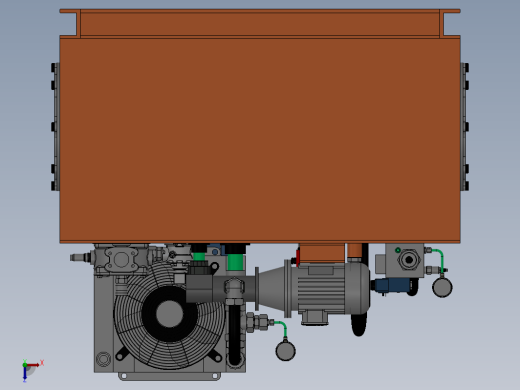Pick the square flange at cooler's upper left
The width and height of the screenshot is (520, 390).
[x=121, y=260]
